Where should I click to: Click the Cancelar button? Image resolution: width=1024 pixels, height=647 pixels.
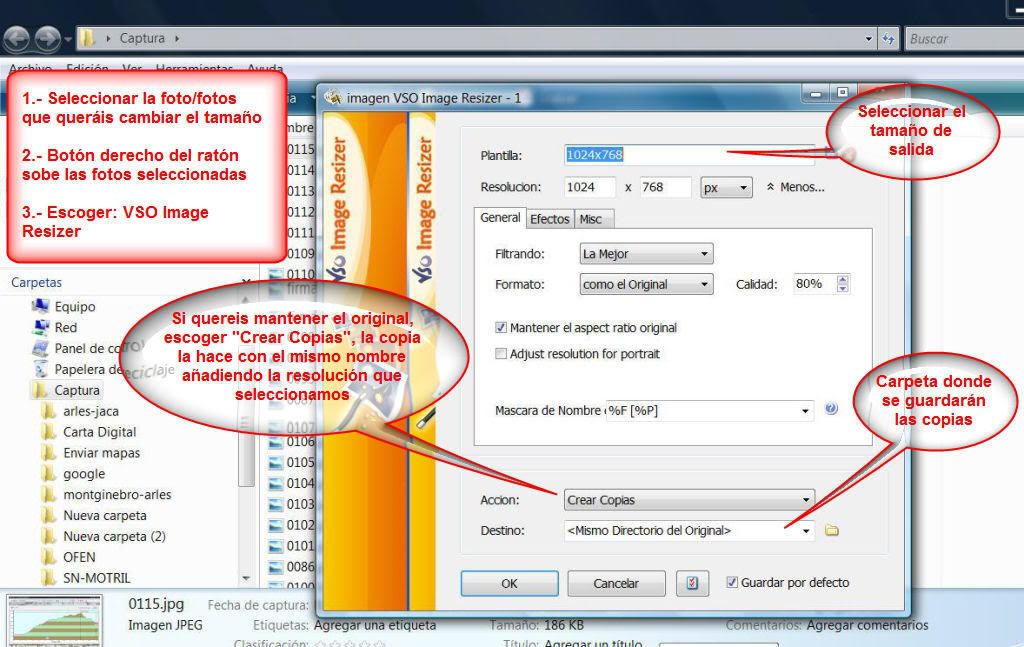[616, 584]
